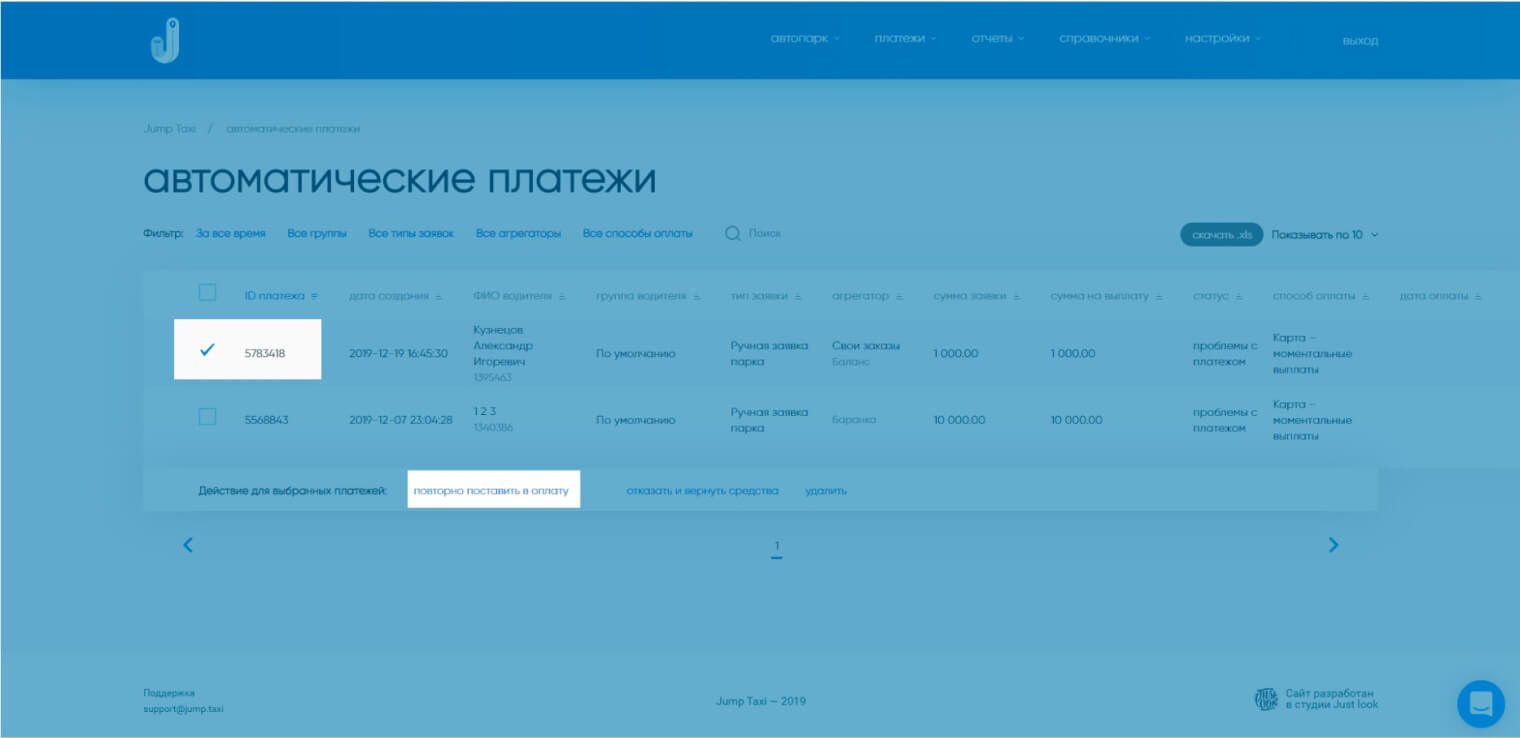
Task: Click отказать и вернуть средства link
Action: [x=702, y=491]
